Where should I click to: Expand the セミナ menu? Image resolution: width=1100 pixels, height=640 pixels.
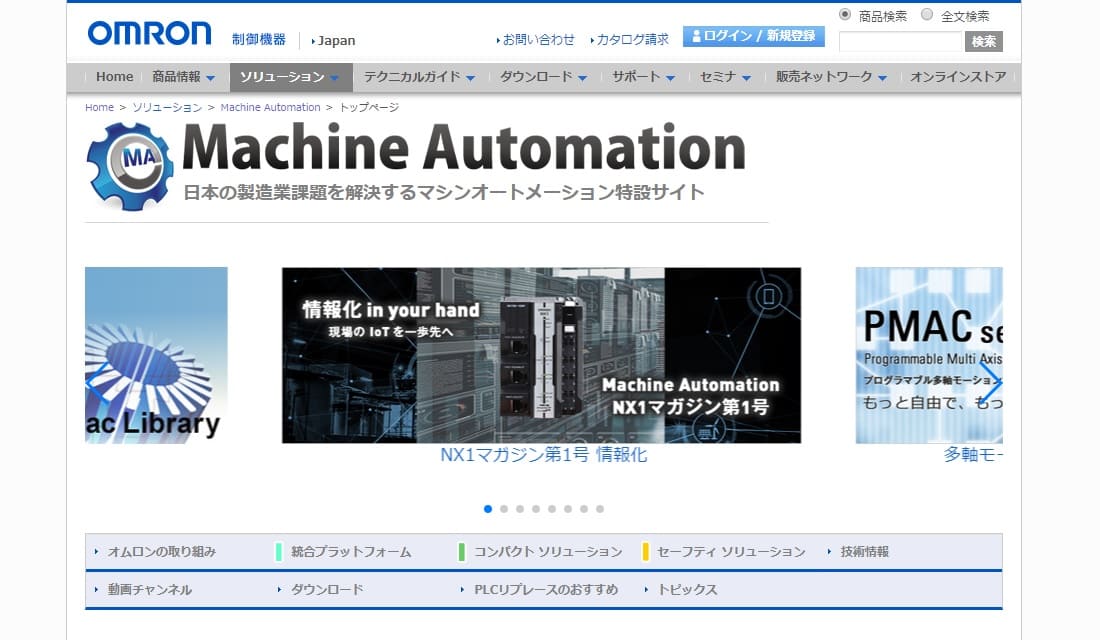click(725, 77)
